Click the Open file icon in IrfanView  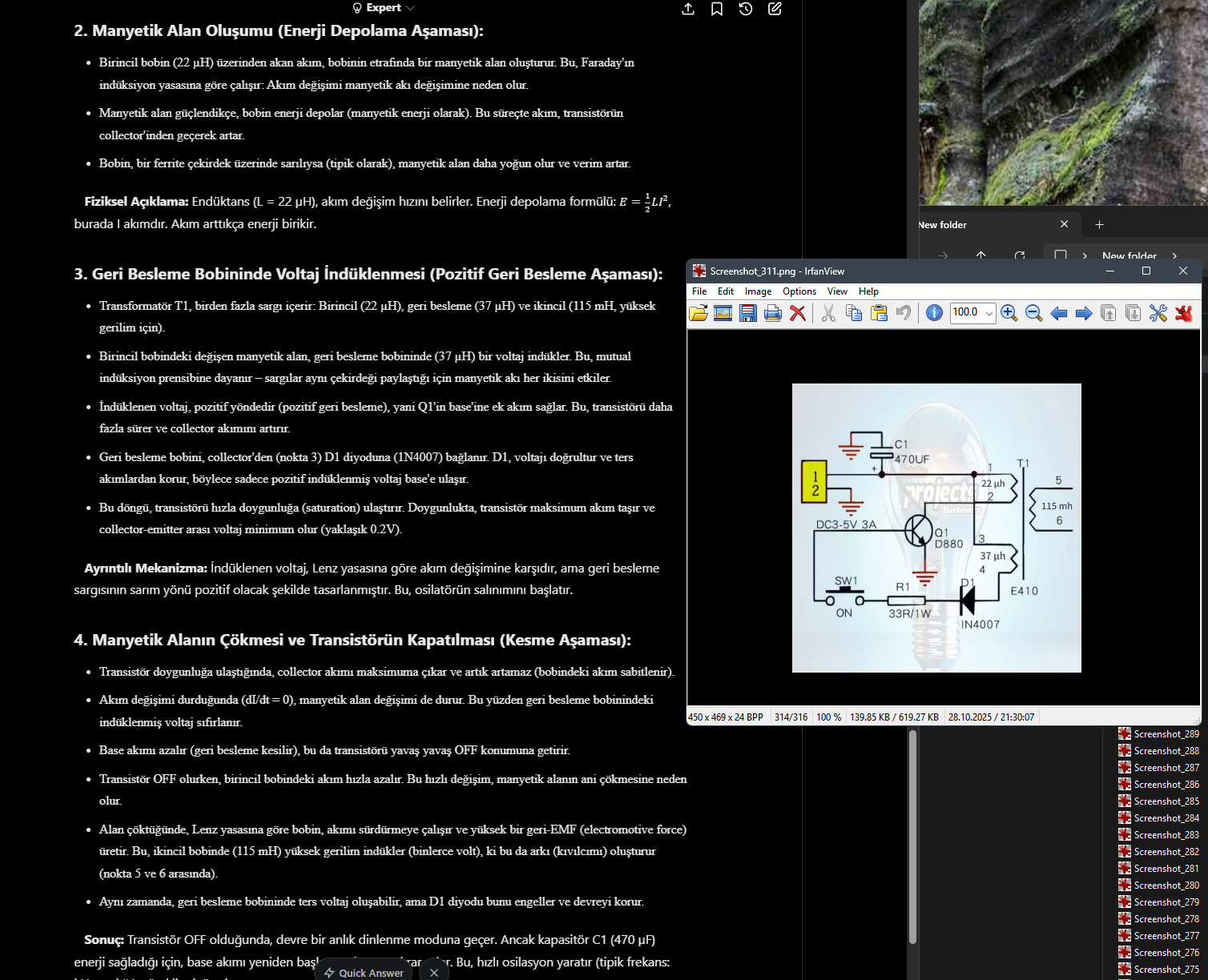point(699,313)
